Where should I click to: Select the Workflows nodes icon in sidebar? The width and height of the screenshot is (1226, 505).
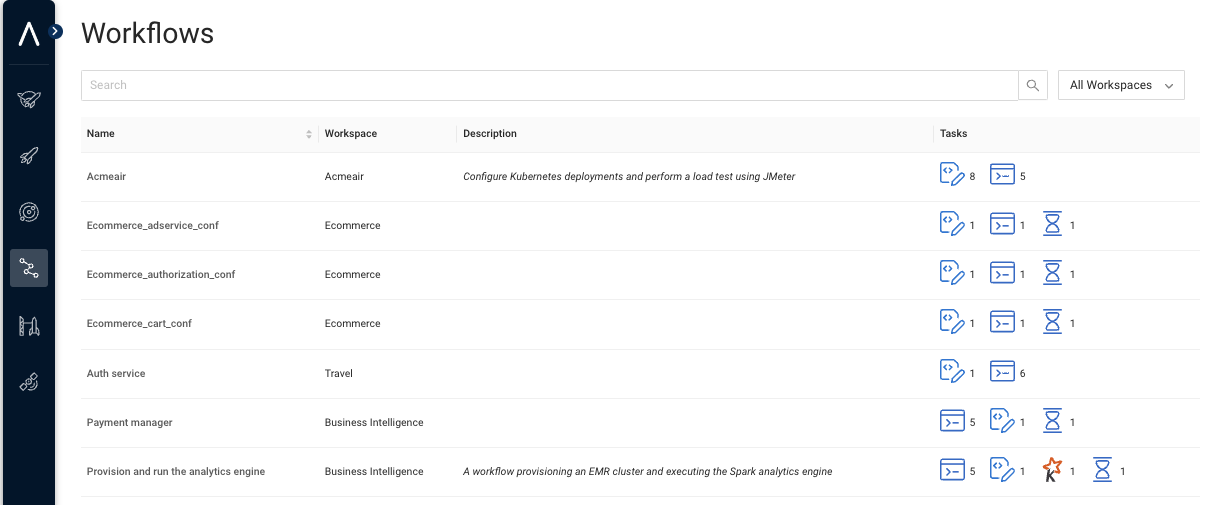tap(29, 268)
